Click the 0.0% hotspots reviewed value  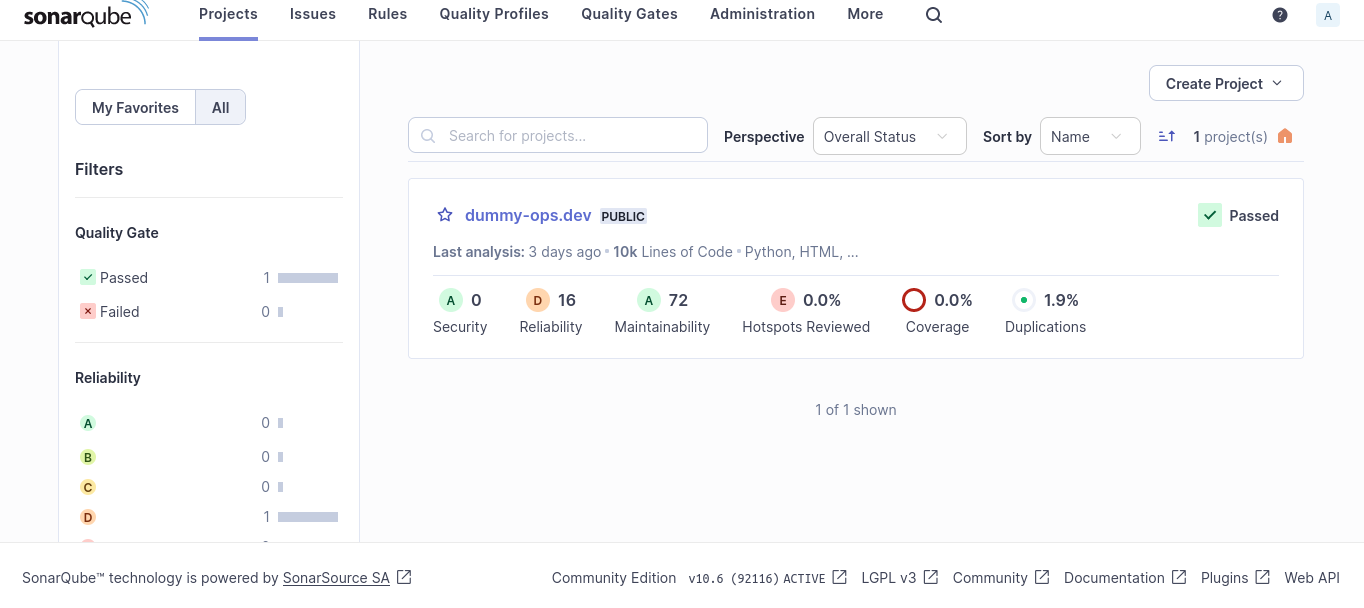coord(822,300)
